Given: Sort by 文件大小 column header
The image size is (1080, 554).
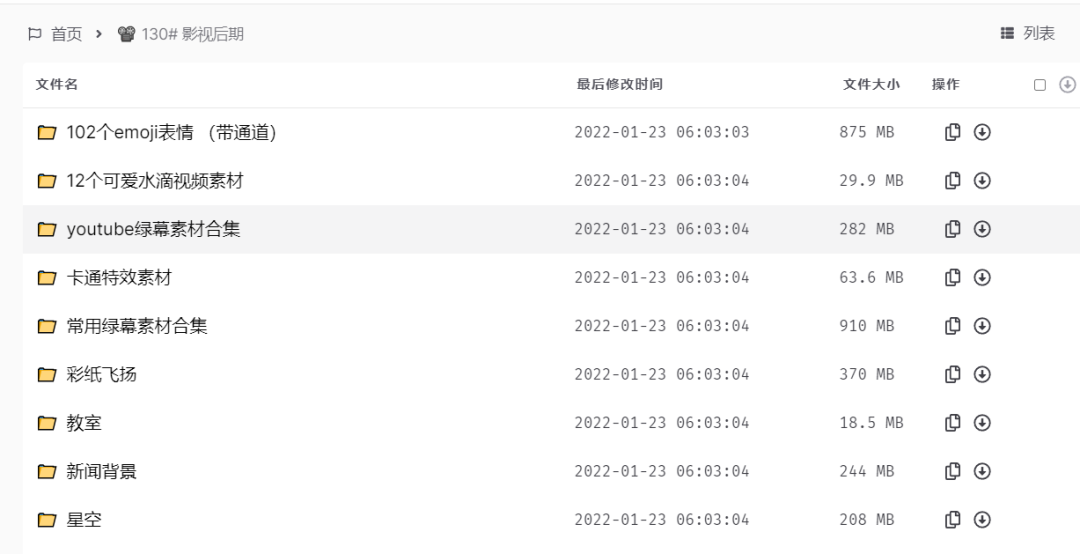Looking at the screenshot, I should pyautogui.click(x=871, y=85).
